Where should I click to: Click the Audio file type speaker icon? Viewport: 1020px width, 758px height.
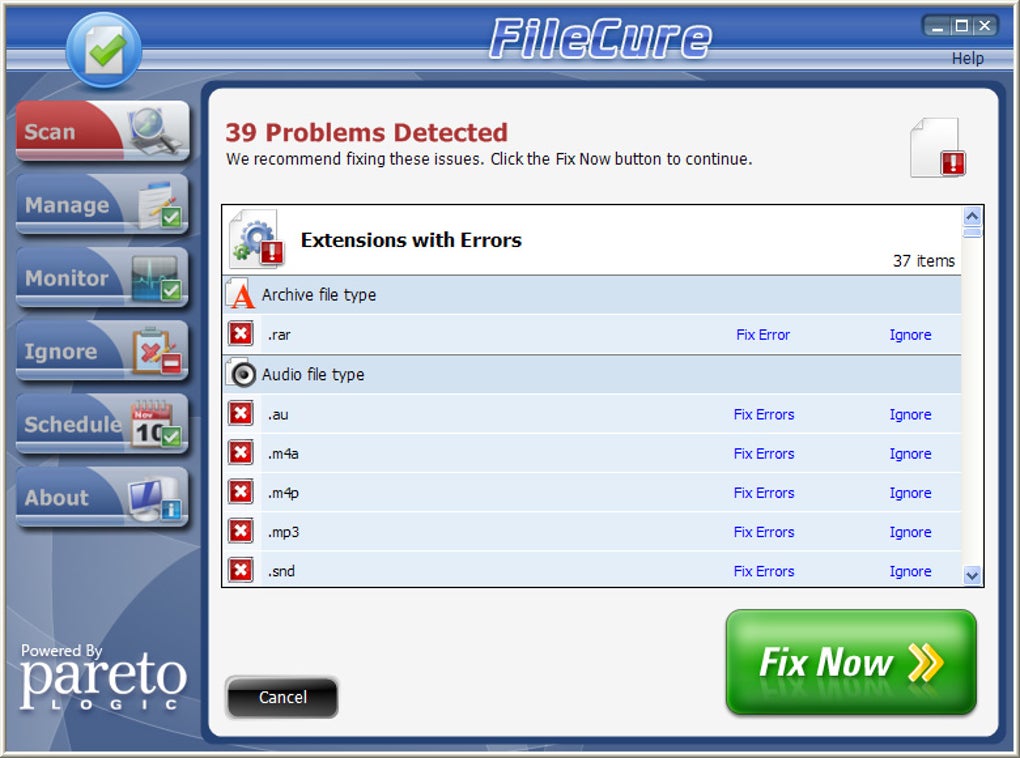[242, 374]
